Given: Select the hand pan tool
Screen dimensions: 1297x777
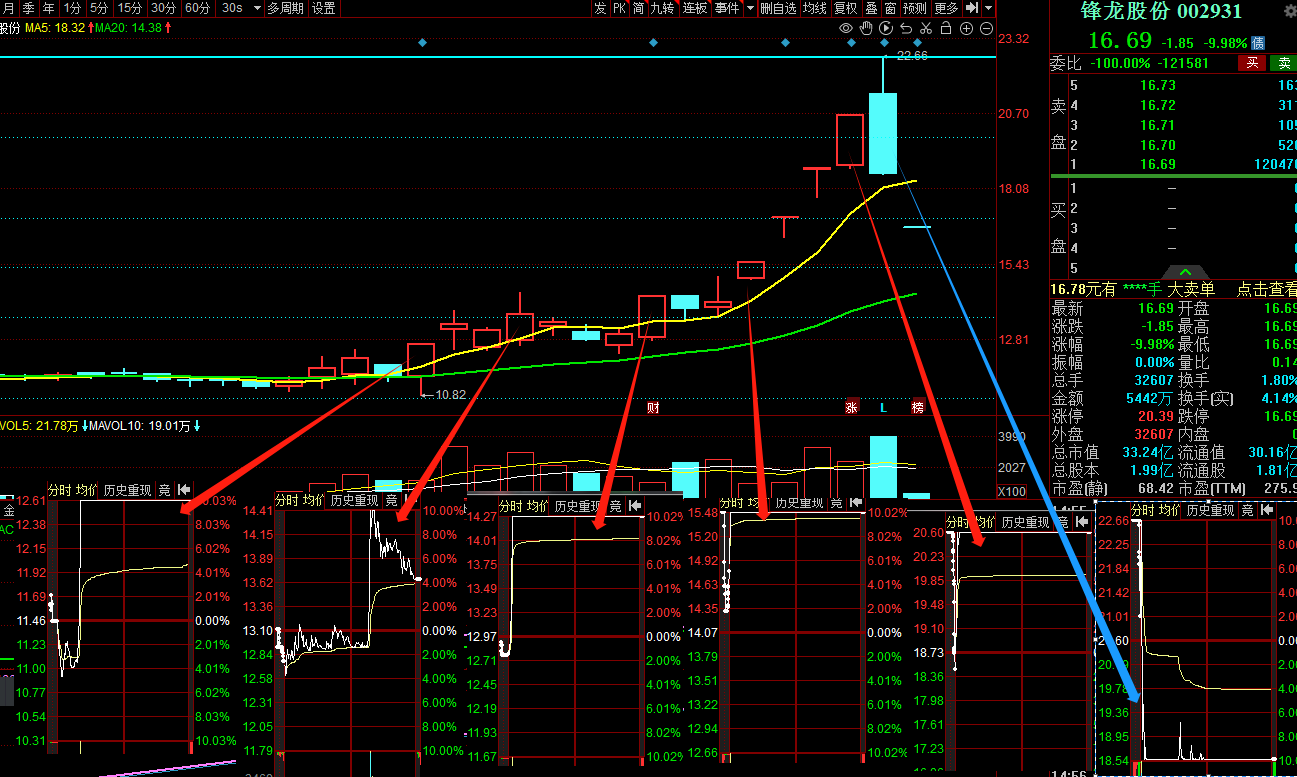Looking at the screenshot, I should [x=866, y=28].
